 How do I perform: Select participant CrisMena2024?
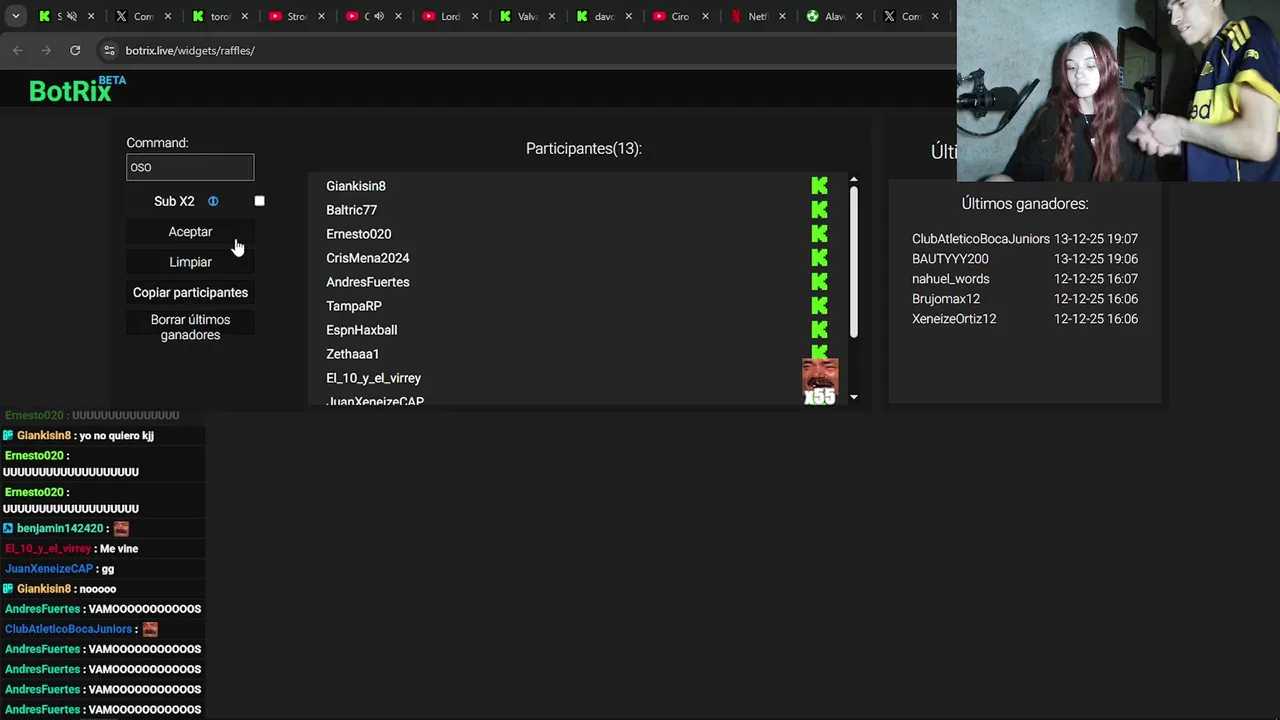click(367, 258)
